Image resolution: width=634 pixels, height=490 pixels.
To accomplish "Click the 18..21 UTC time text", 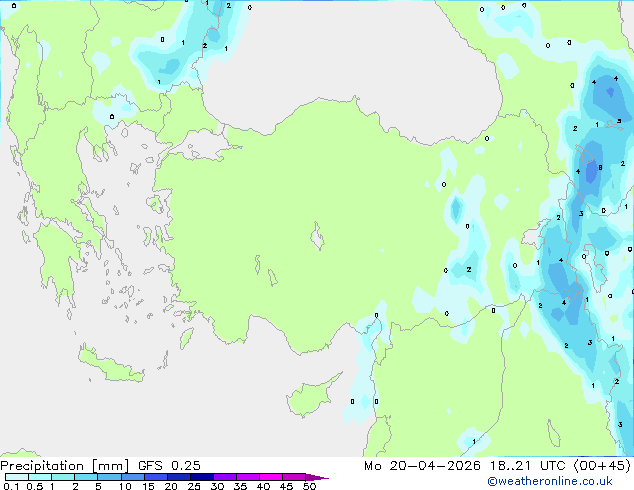I will (x=527, y=466).
